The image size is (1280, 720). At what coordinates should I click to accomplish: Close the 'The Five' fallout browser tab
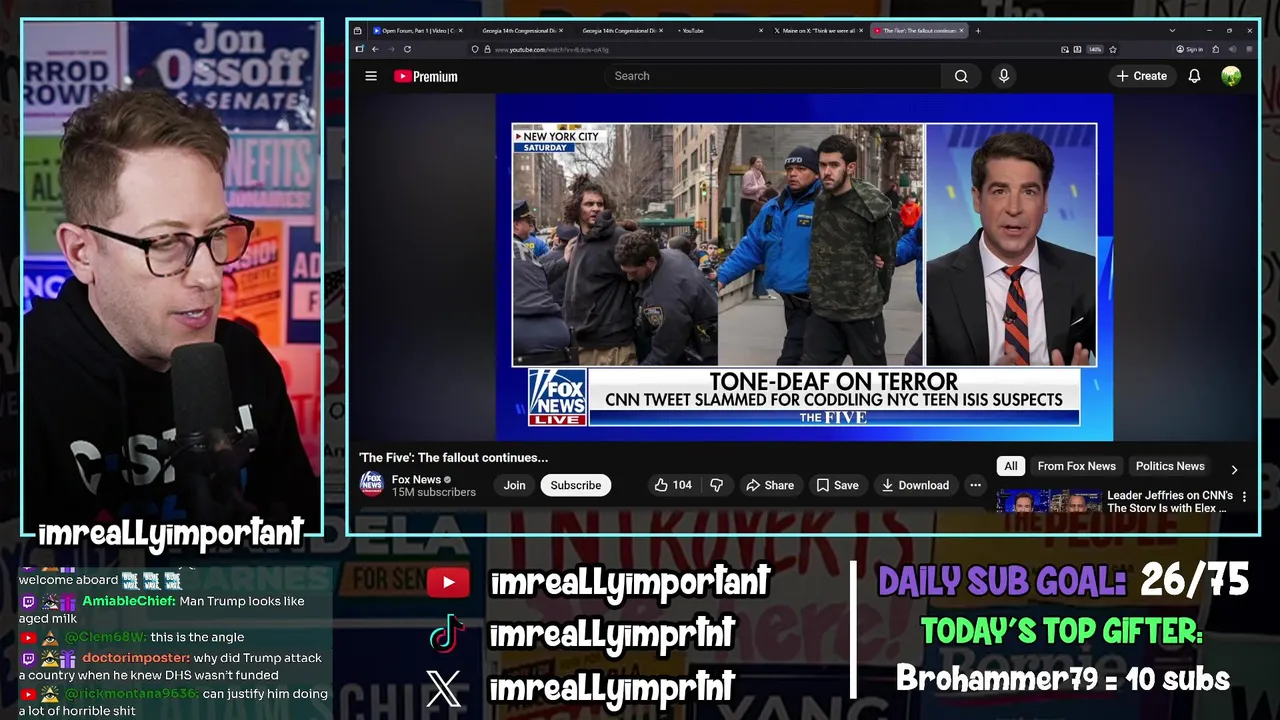(x=962, y=31)
